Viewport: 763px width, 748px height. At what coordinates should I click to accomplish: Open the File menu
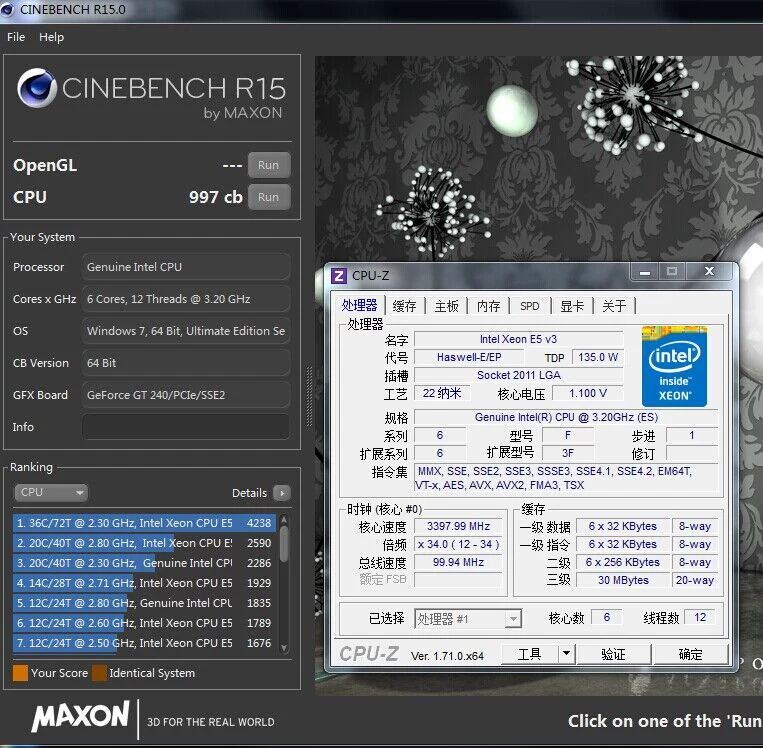click(x=16, y=37)
